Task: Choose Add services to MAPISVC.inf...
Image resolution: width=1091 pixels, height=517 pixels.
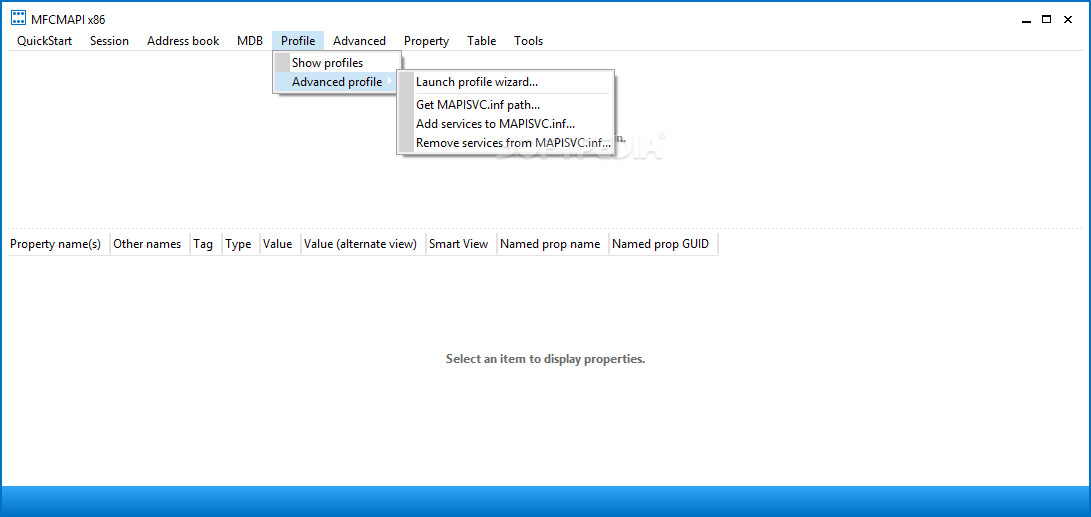Action: click(506, 124)
